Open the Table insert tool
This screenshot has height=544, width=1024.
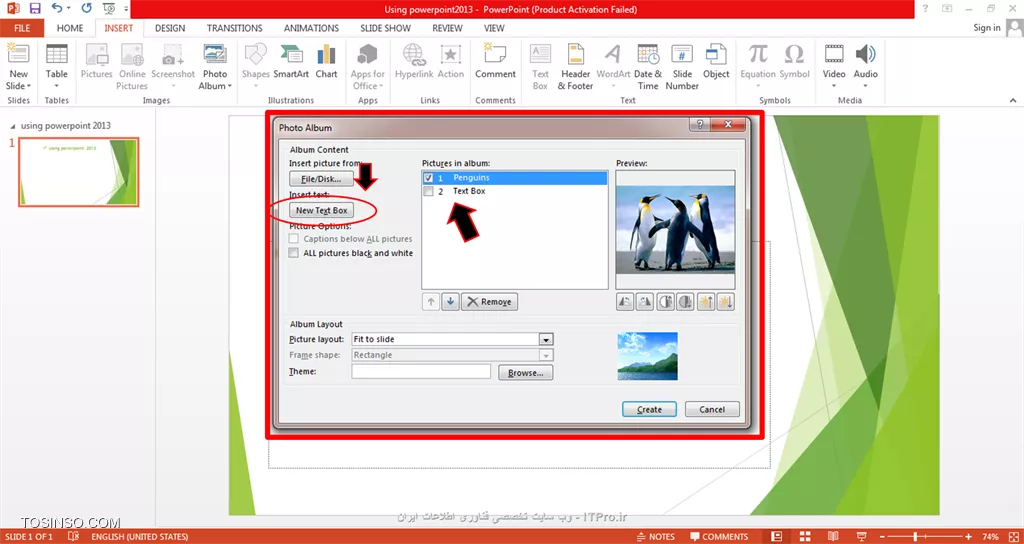pyautogui.click(x=57, y=68)
